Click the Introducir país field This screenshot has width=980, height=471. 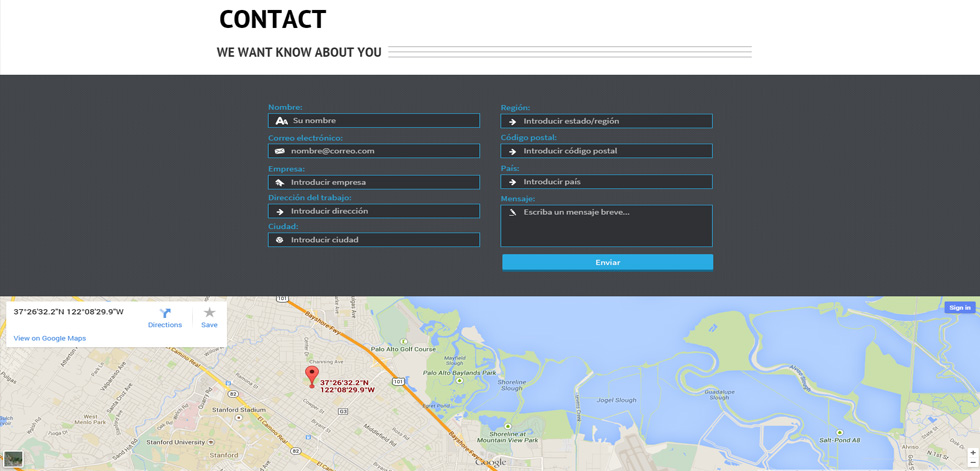(x=606, y=182)
